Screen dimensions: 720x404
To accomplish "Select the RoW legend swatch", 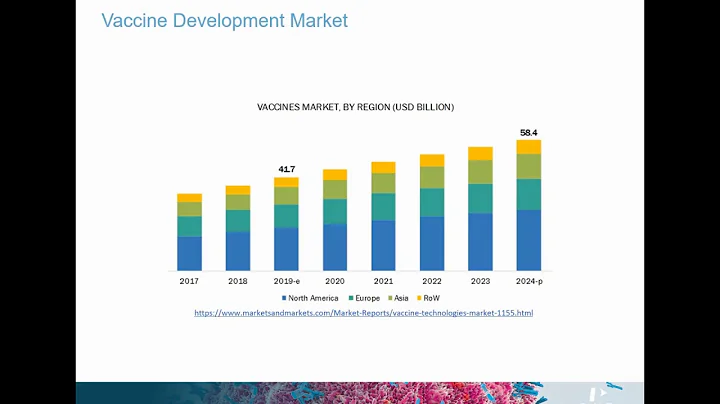I will 419,298.
